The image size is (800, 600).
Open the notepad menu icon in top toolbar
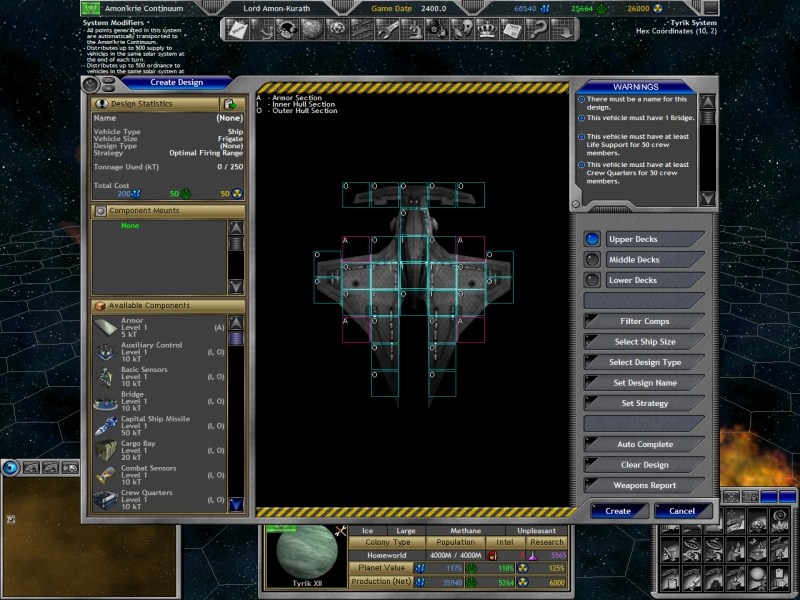pyautogui.click(x=236, y=30)
